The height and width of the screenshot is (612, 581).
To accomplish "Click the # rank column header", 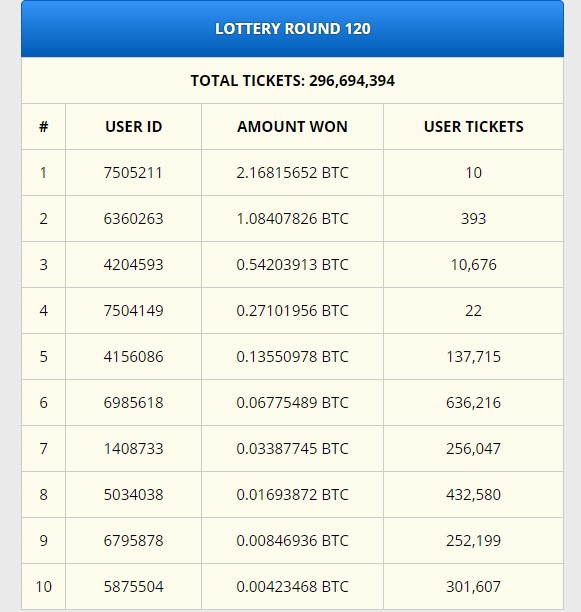I will click(x=43, y=127).
